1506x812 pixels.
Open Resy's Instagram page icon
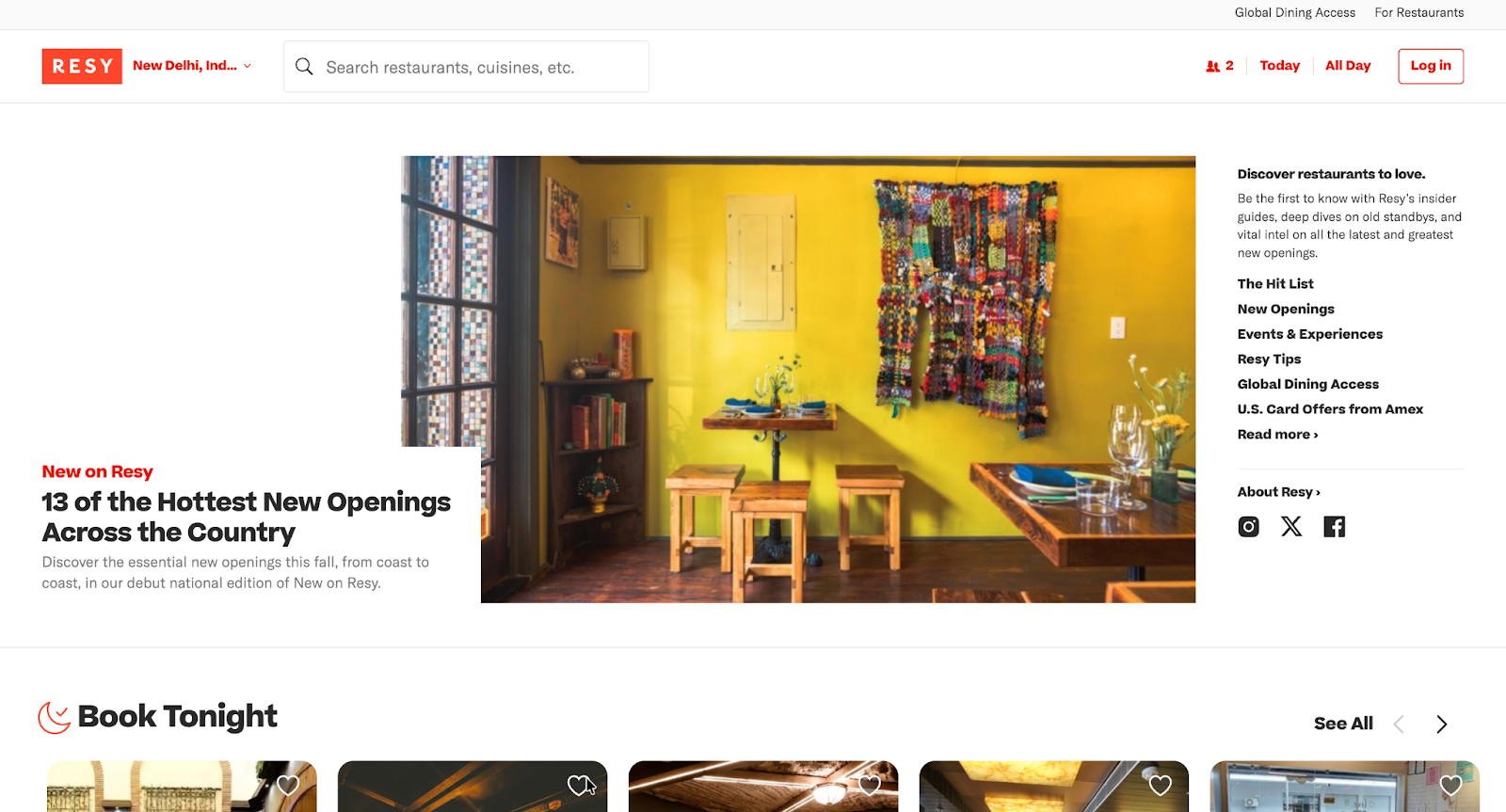click(x=1248, y=527)
